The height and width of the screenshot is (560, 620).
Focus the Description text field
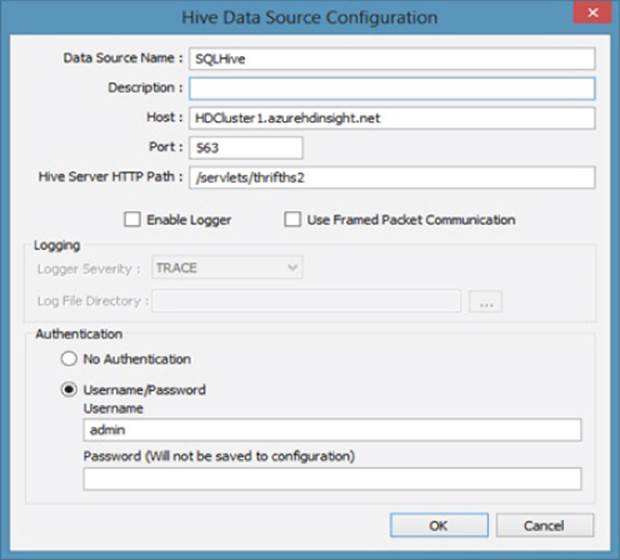392,88
